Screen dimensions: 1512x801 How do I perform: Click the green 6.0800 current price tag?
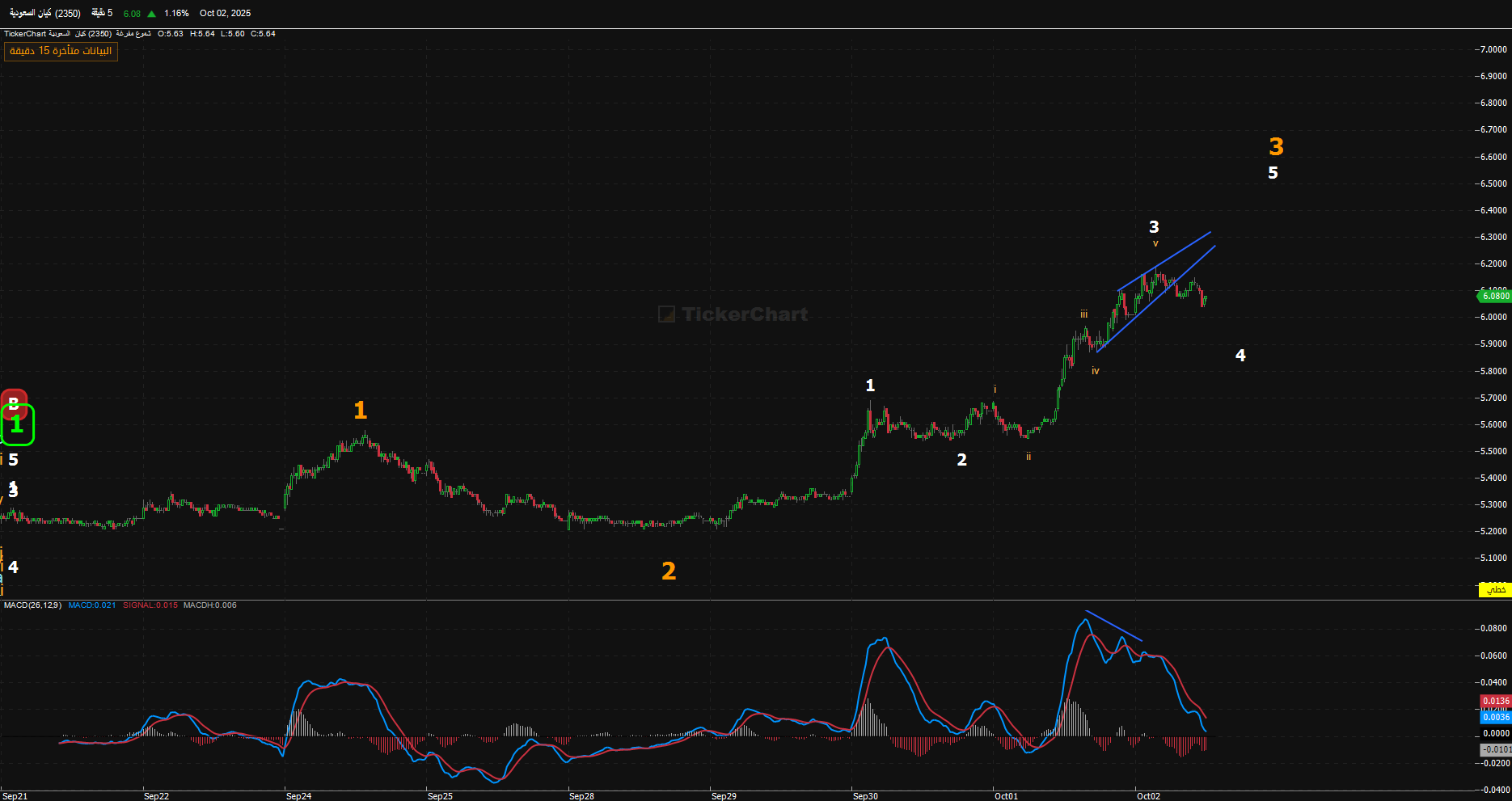pos(1495,297)
